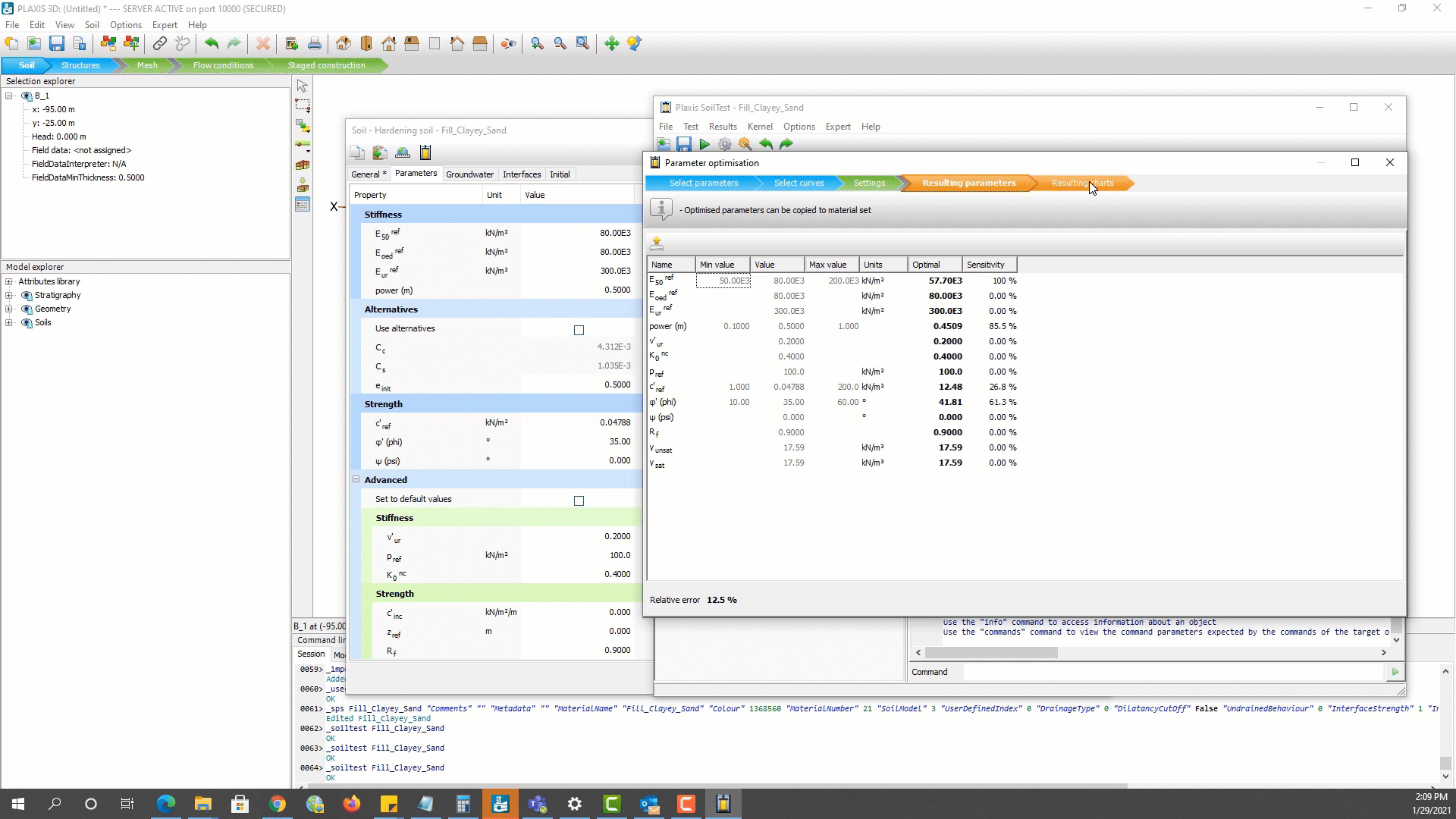Viewport: 1456px width, 819px height.
Task: Click the New project icon in the main toolbar
Action: pos(11,44)
